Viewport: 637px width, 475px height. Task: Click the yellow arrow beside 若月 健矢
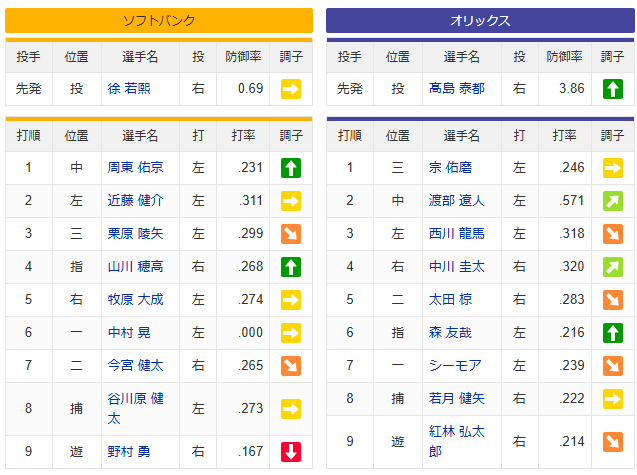click(613, 398)
